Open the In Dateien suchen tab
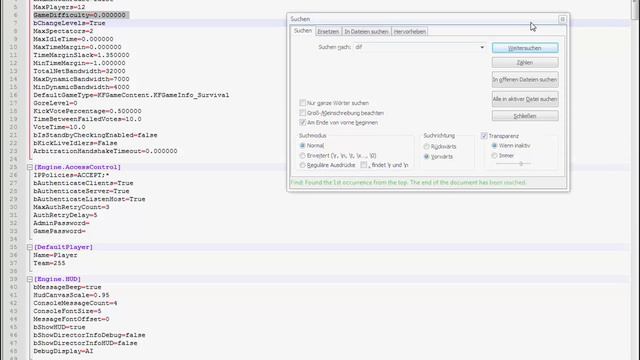 pos(366,31)
